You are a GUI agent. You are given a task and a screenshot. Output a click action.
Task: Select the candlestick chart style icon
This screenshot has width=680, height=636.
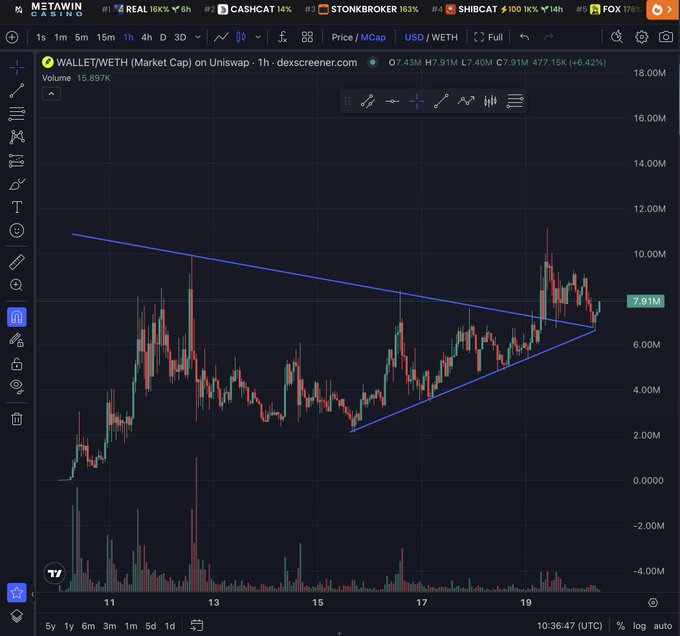(x=241, y=37)
